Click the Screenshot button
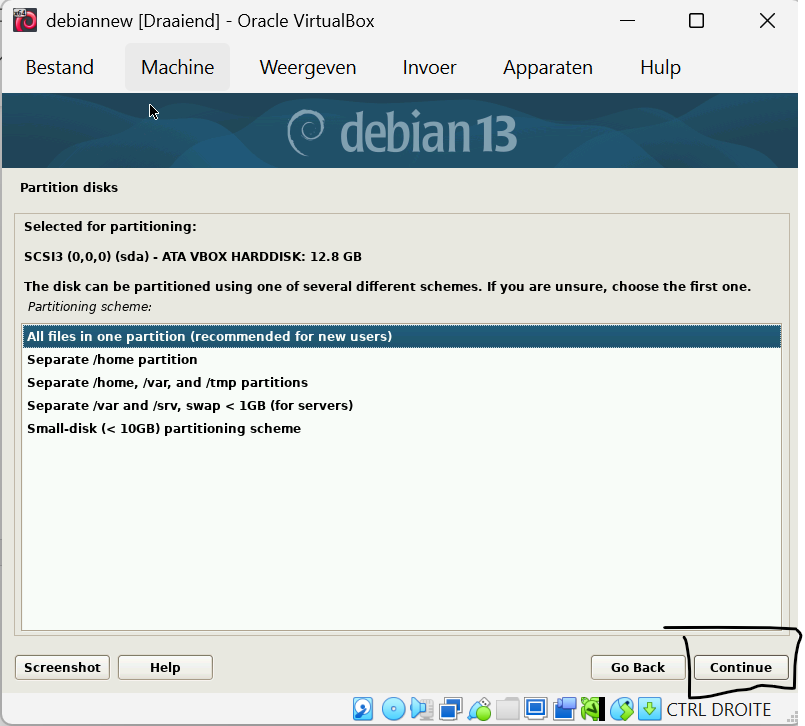Image resolution: width=805 pixels, height=726 pixels. pos(62,667)
